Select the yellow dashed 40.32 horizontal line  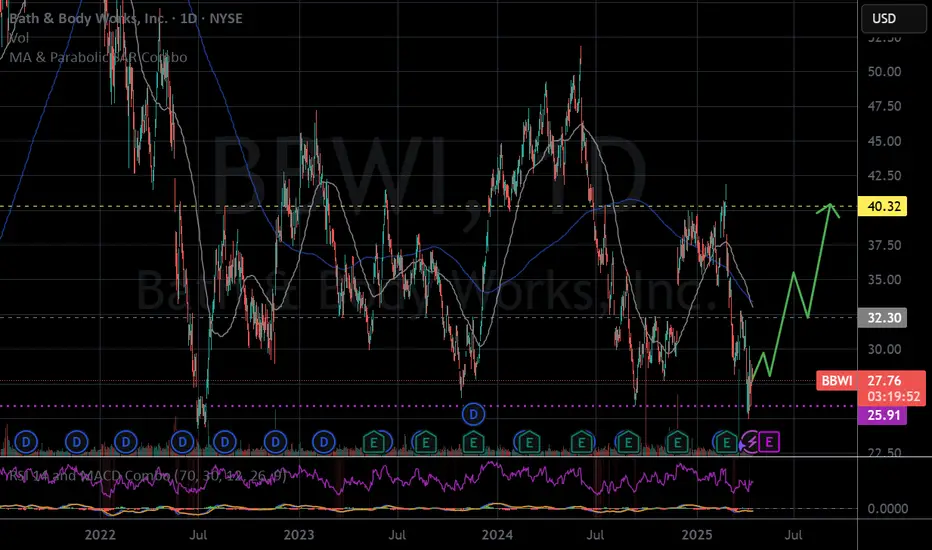(428, 206)
